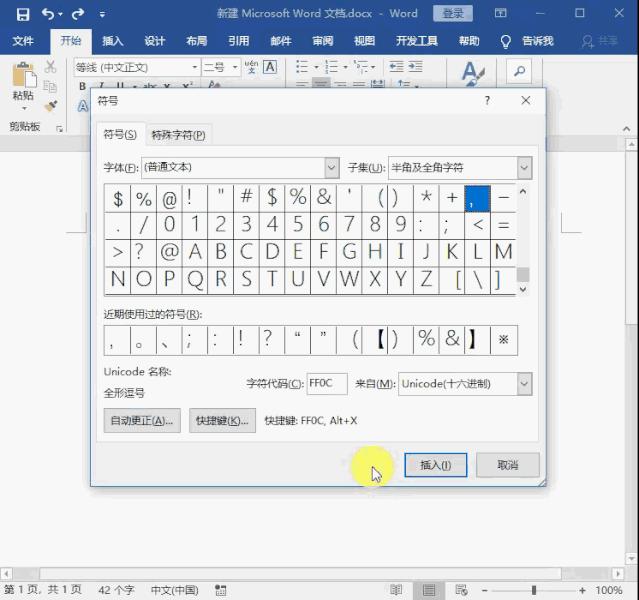
Task: Click the symbol grid scrollbar thumb
Action: [x=523, y=274]
